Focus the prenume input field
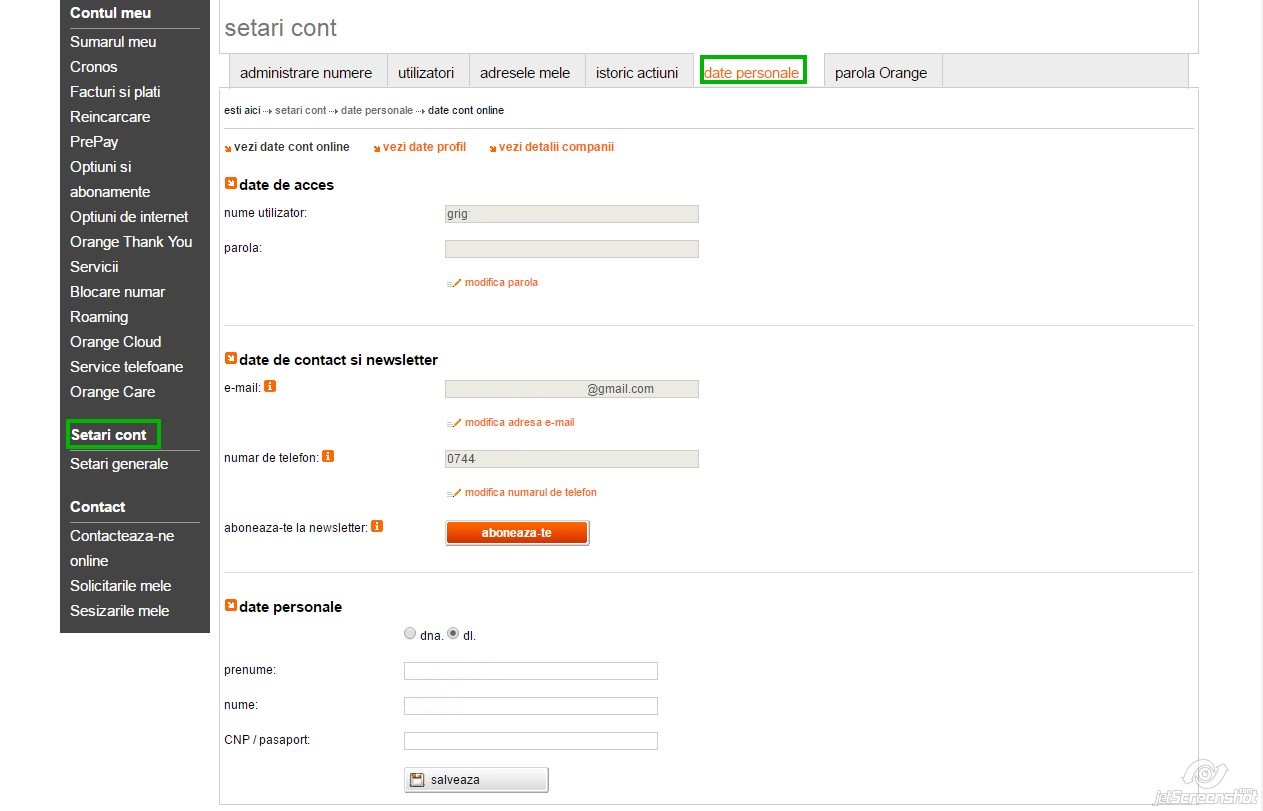This screenshot has height=811, width=1263. click(531, 671)
